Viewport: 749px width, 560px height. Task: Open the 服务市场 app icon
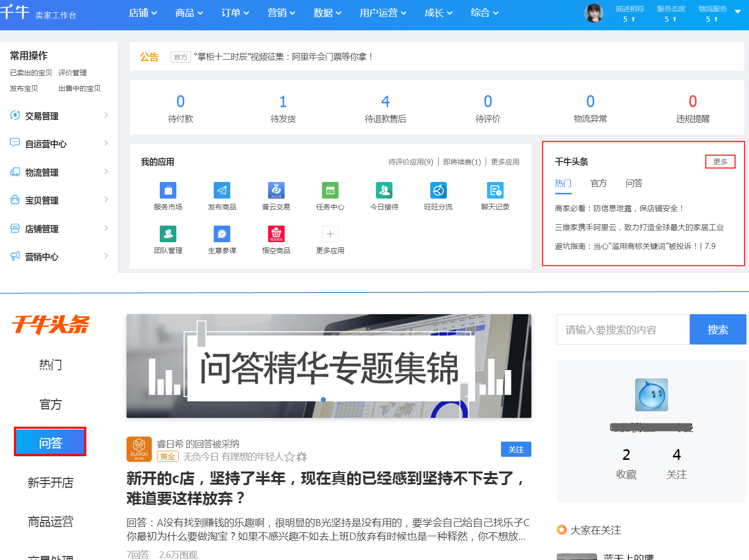[x=168, y=190]
